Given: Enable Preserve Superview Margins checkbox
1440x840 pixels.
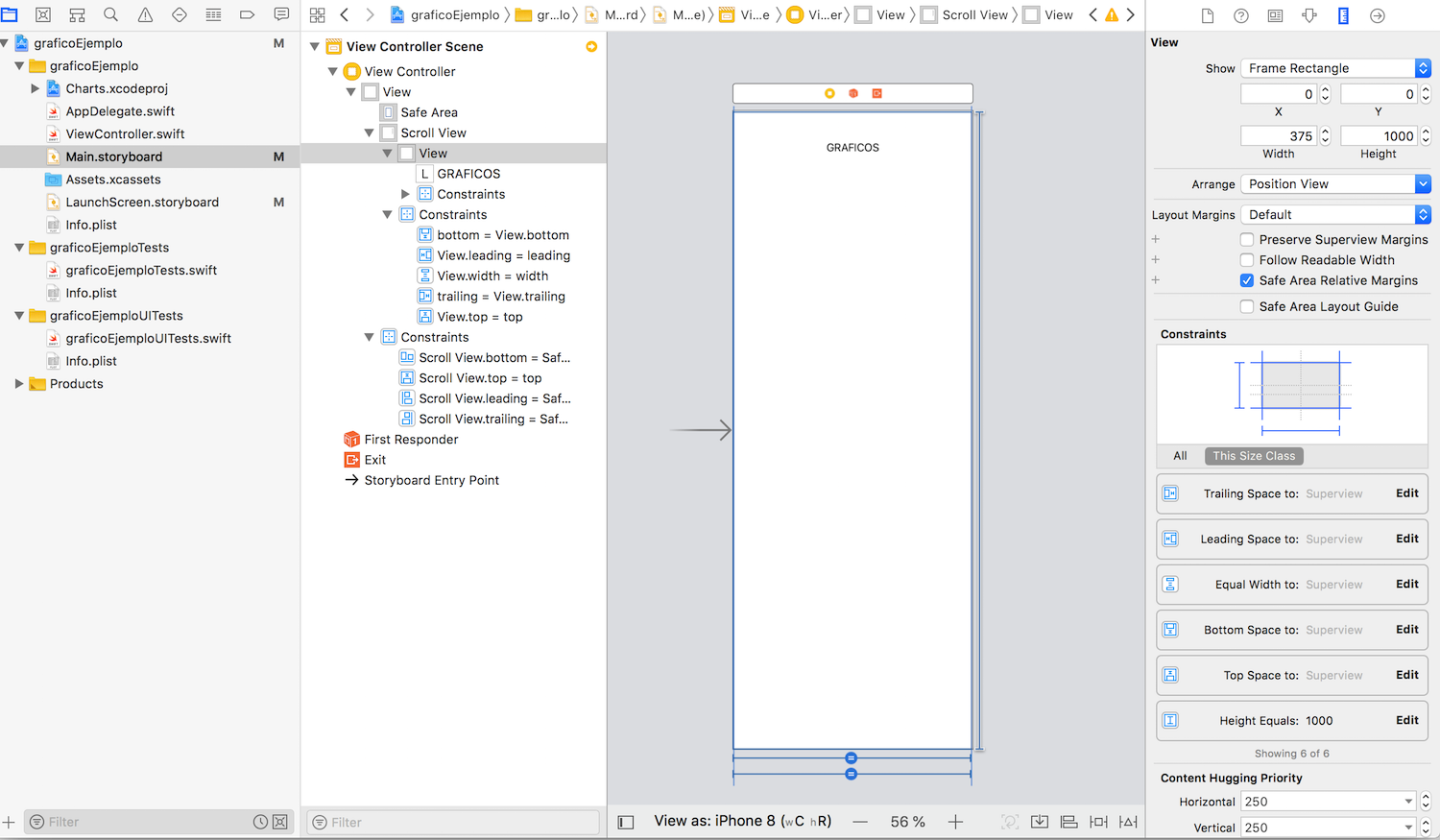Looking at the screenshot, I should pos(1246,240).
